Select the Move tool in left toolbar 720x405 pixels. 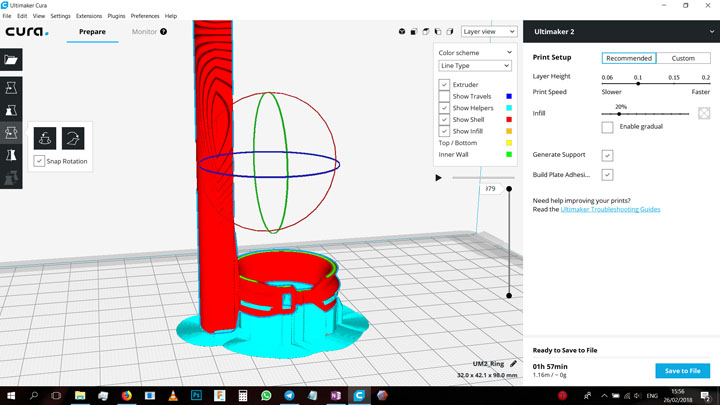click(11, 88)
